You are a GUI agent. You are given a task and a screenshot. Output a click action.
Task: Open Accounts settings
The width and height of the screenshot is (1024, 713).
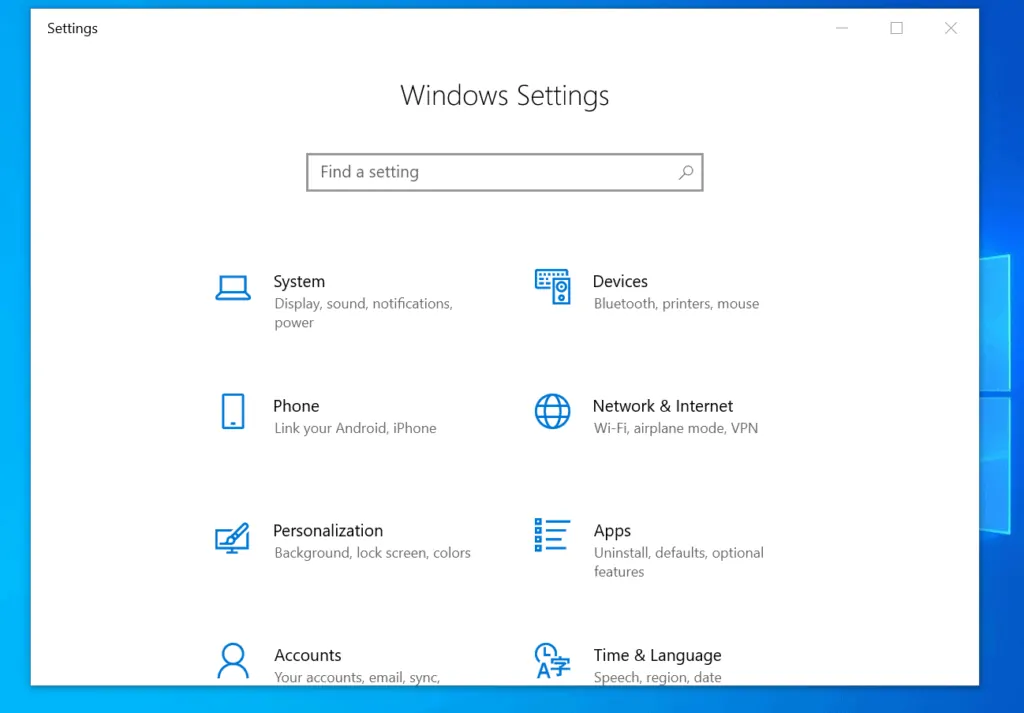click(x=308, y=655)
